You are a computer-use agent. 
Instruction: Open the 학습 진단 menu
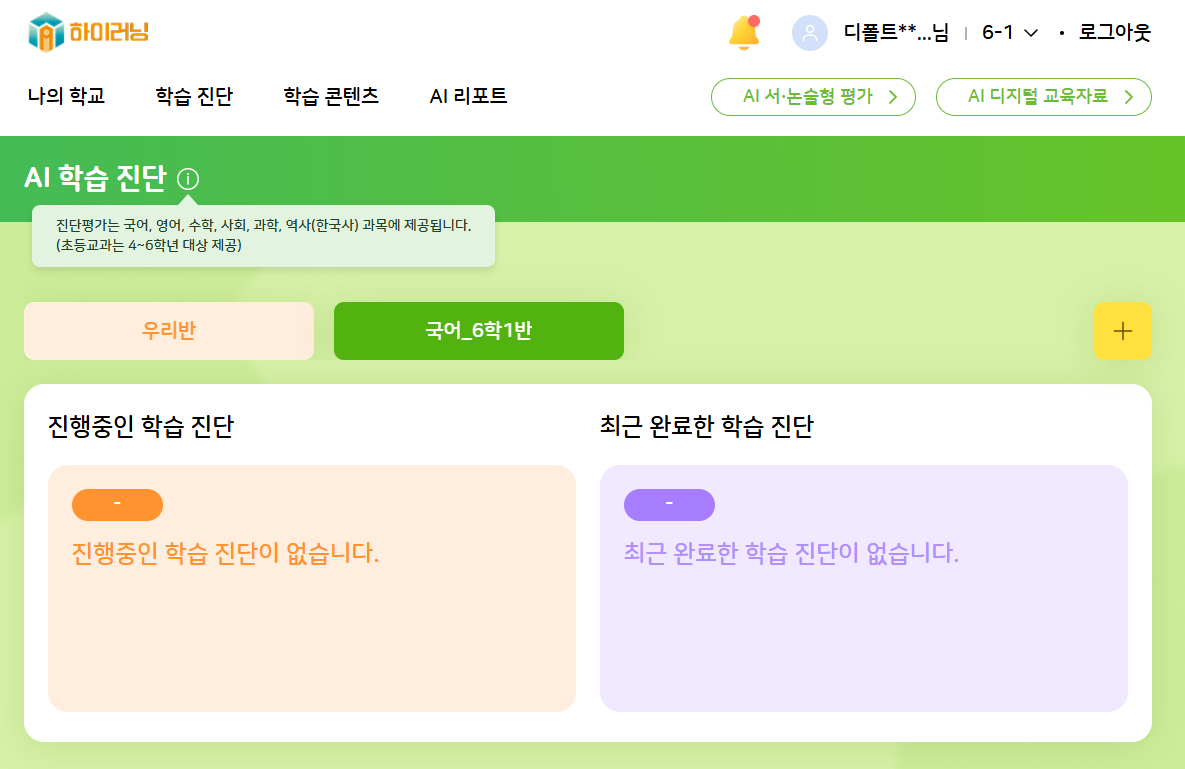194,97
